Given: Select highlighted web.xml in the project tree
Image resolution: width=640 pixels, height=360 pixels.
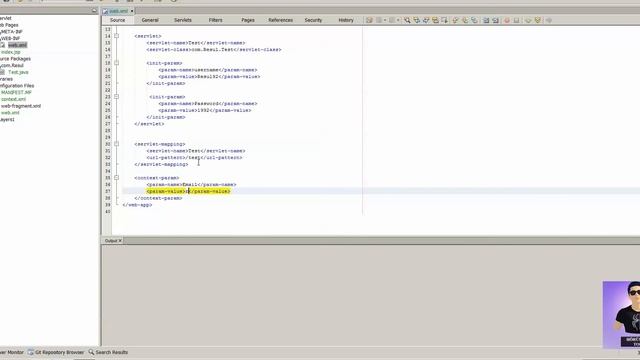Looking at the screenshot, I should point(17,45).
